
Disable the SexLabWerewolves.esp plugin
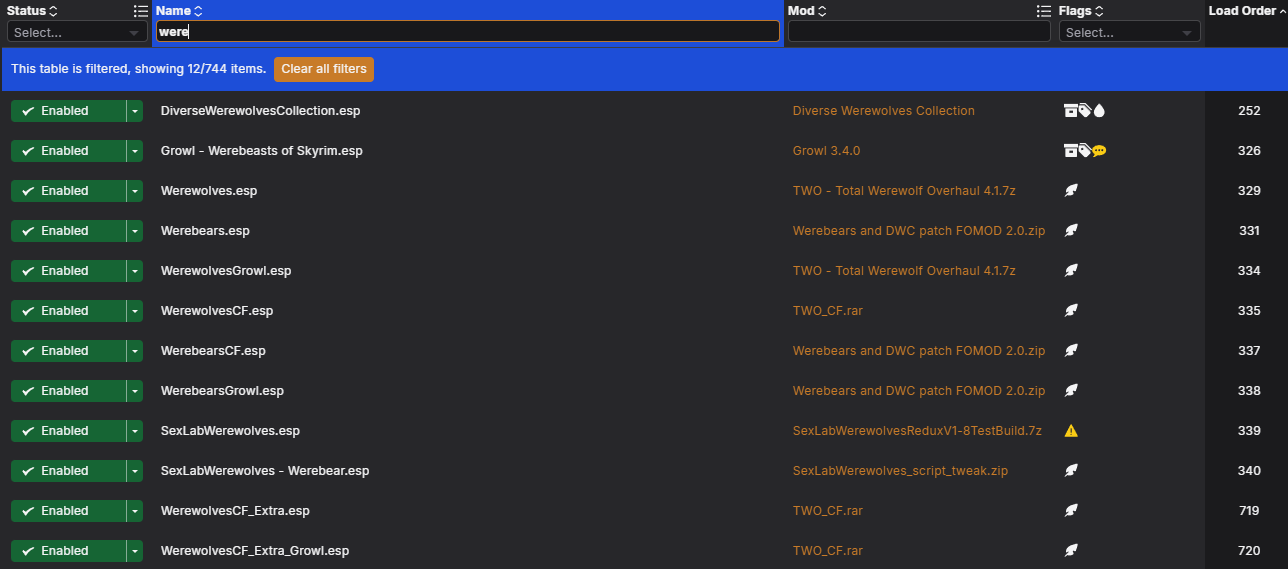(68, 431)
